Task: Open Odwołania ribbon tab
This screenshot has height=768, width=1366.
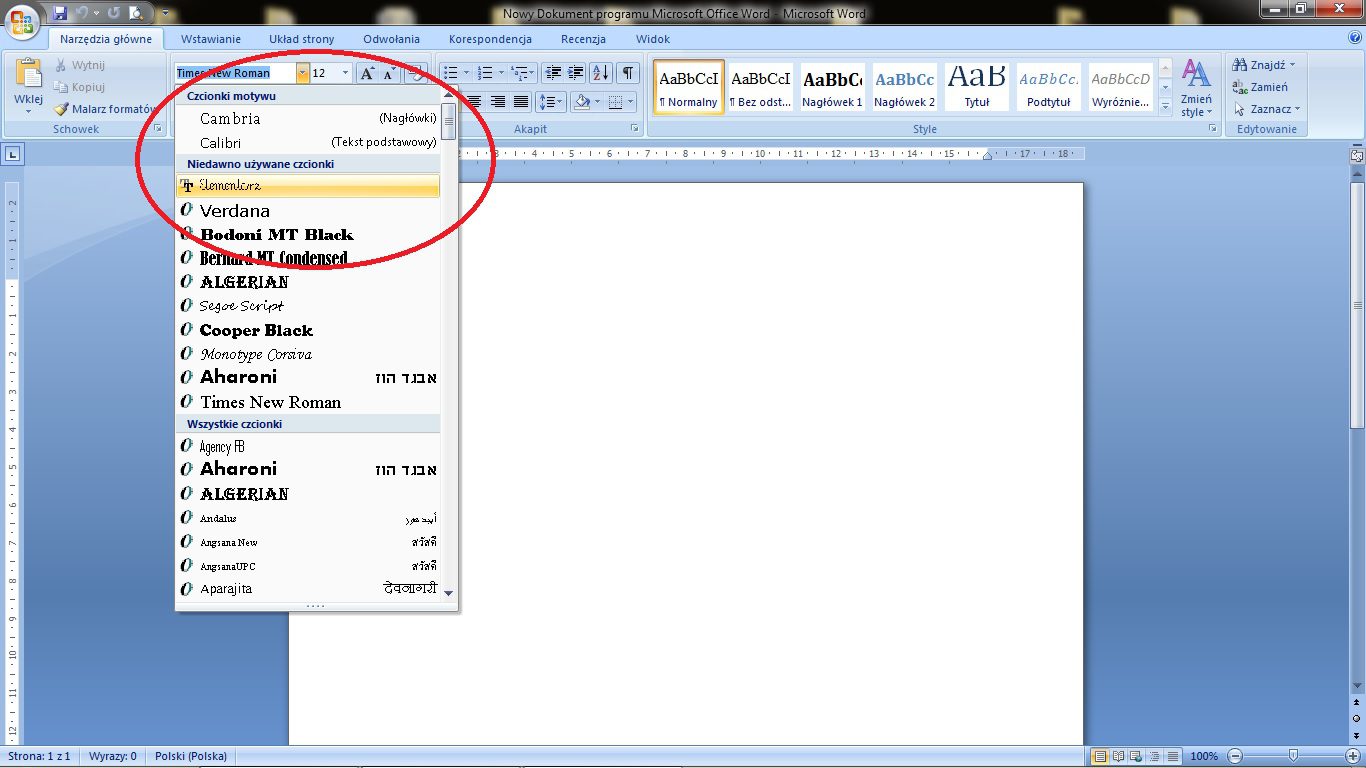Action: [392, 39]
